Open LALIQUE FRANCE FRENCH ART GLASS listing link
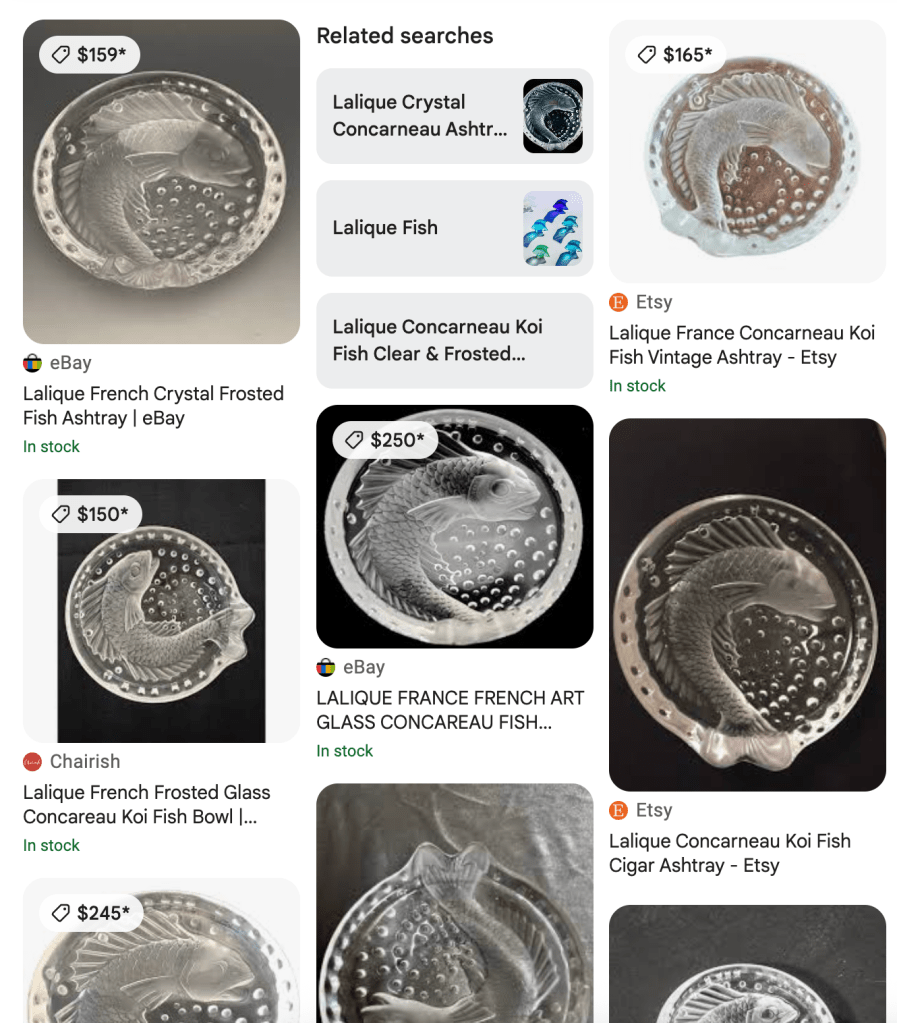 click(x=449, y=710)
